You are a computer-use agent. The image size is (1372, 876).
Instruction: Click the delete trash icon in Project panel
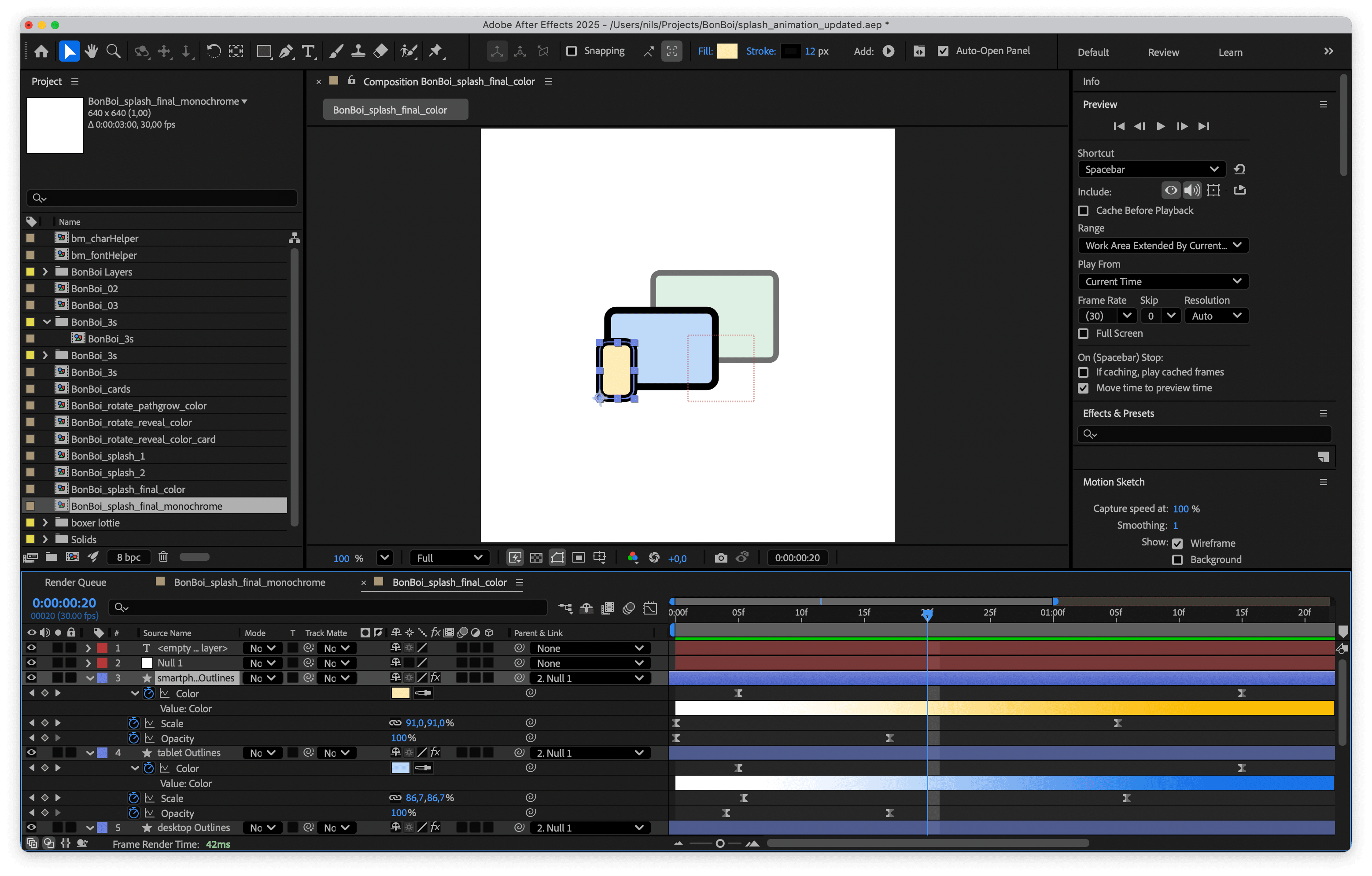coord(163,557)
